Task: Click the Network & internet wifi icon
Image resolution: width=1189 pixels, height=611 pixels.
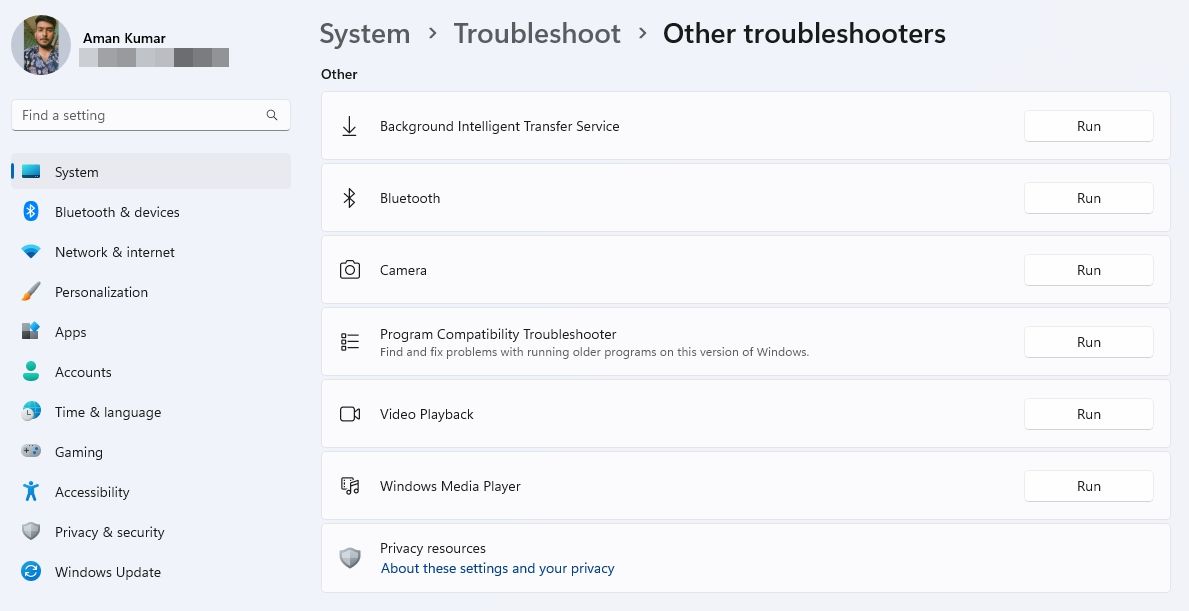Action: (x=31, y=252)
